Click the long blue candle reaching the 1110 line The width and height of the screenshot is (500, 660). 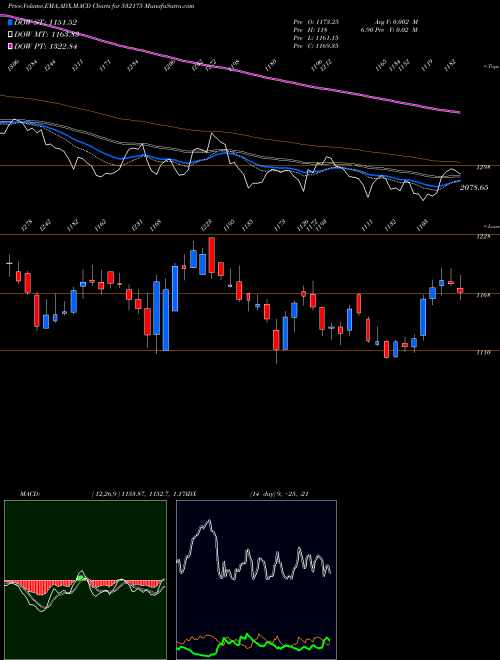pos(166,320)
